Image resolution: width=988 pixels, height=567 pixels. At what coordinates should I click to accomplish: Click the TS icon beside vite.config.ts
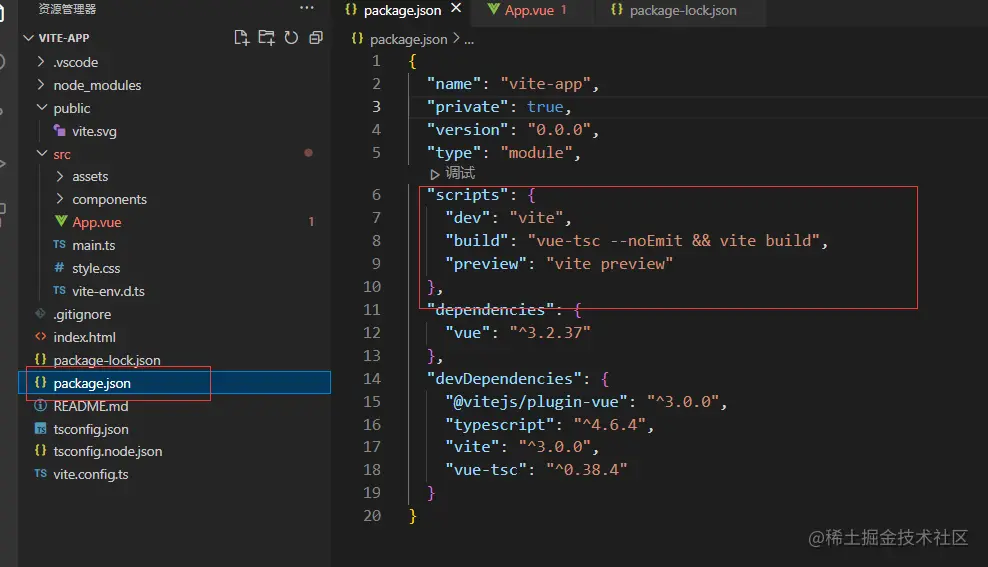(40, 473)
